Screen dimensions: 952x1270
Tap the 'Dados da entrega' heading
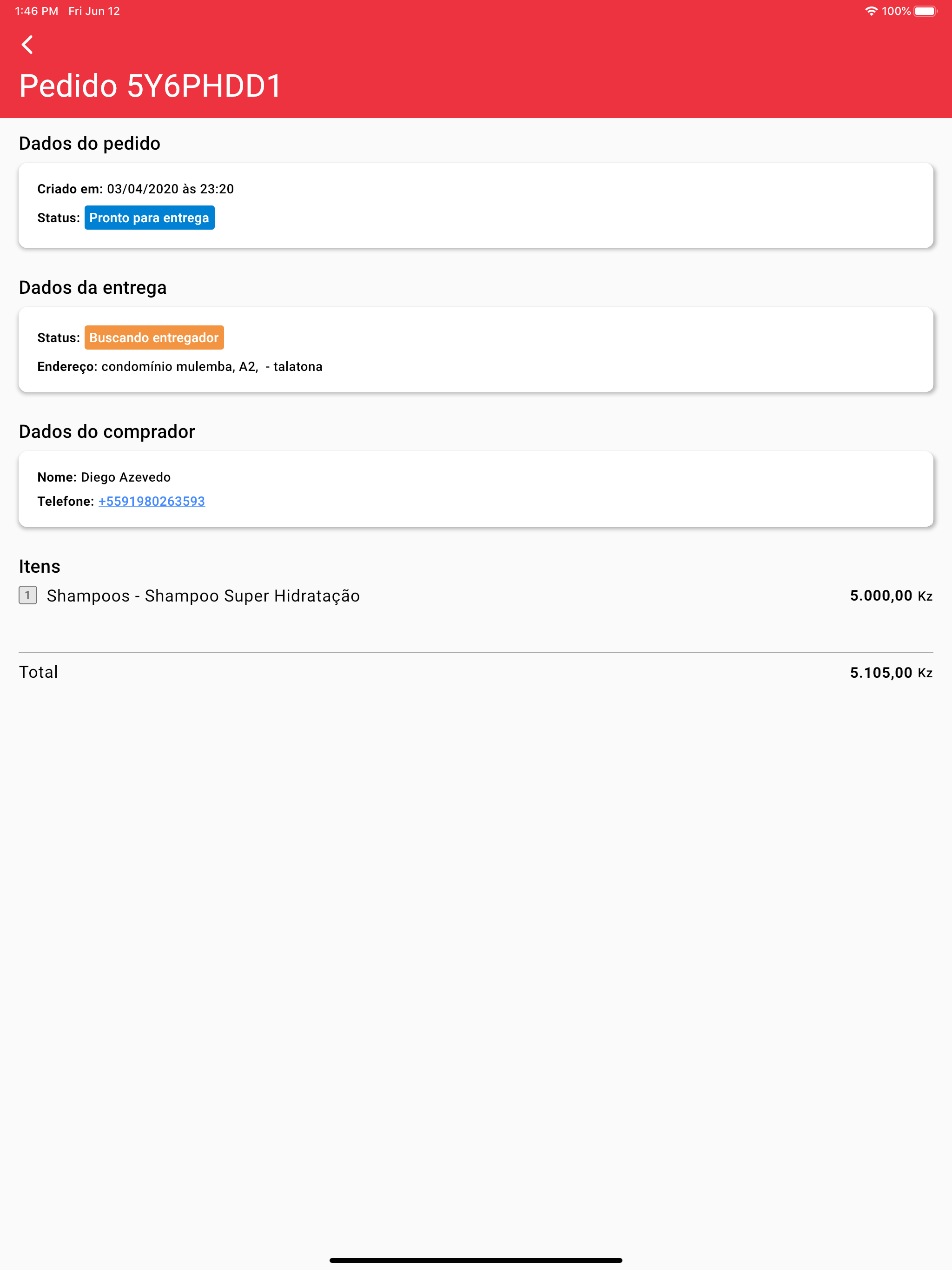point(93,287)
